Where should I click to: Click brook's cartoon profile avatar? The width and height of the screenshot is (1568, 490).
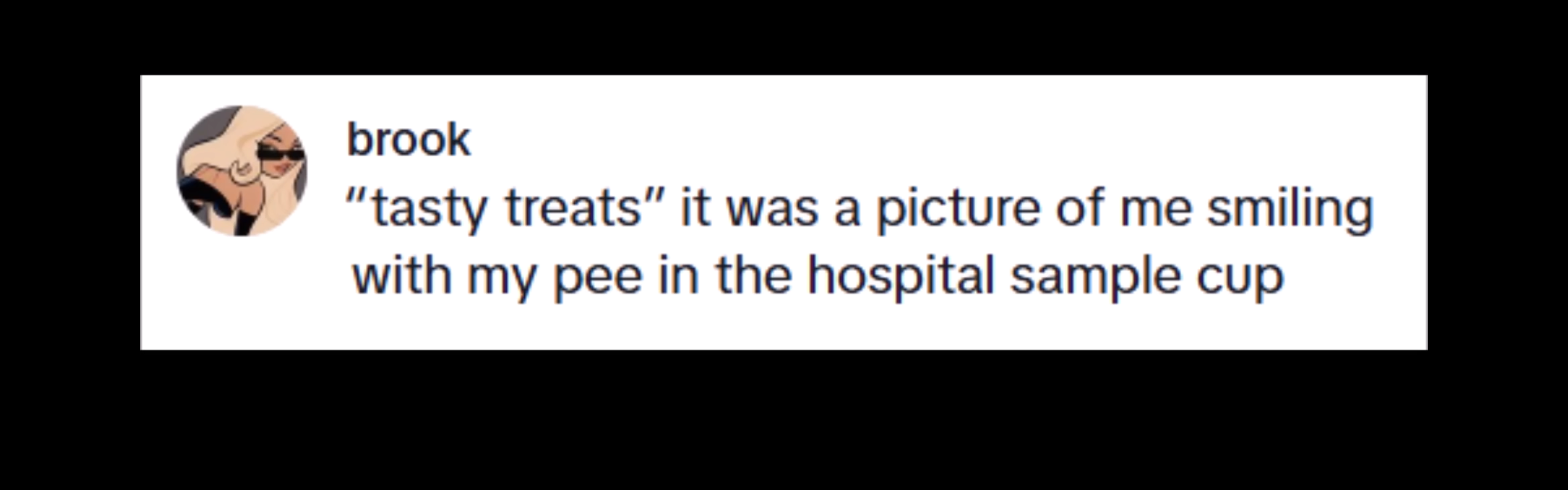coord(242,171)
